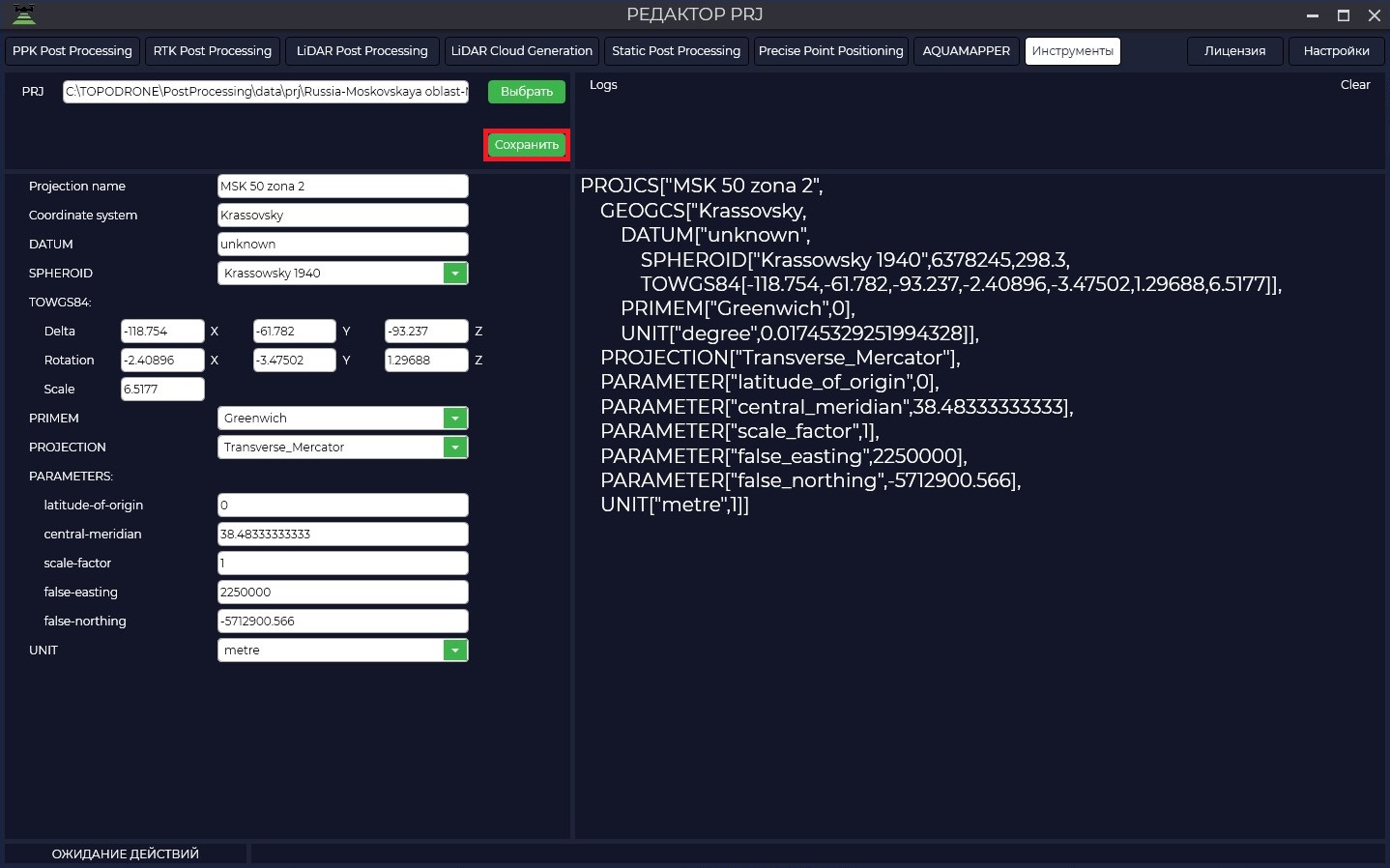
Task: Focus the central-meridian input field
Action: [x=343, y=535]
